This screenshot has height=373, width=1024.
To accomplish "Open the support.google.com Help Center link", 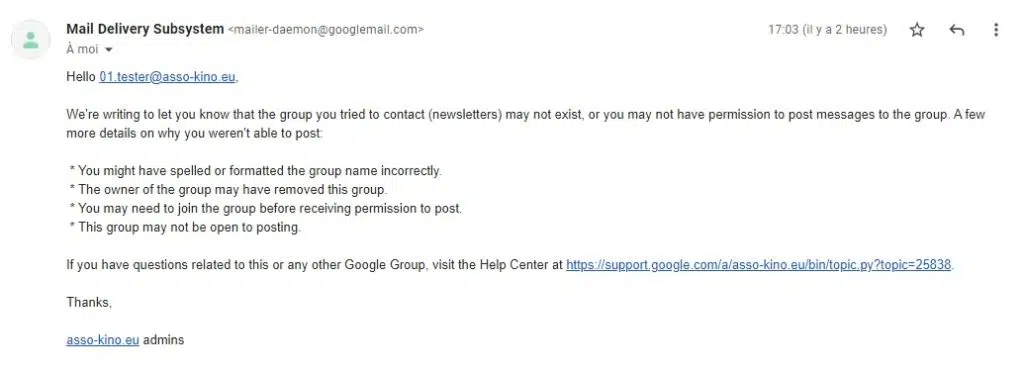I will (759, 265).
